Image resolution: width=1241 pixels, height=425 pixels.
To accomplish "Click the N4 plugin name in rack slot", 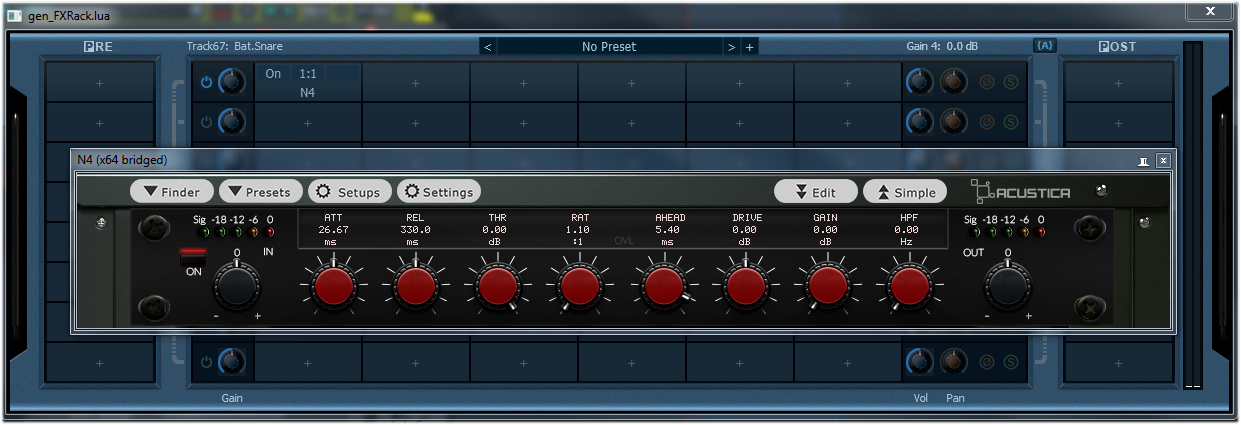I will tap(308, 92).
